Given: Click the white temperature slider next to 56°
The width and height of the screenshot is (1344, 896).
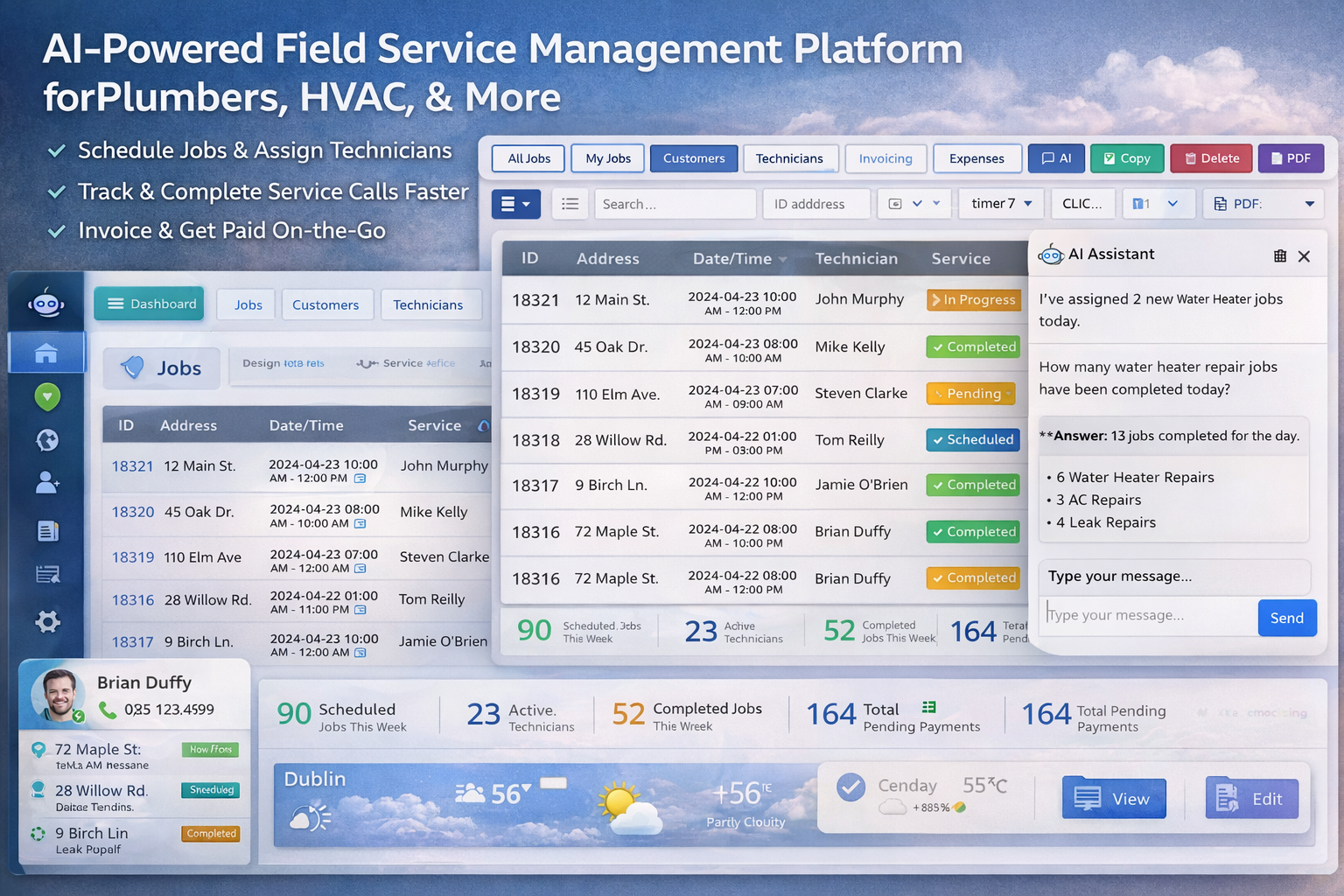Looking at the screenshot, I should (553, 783).
